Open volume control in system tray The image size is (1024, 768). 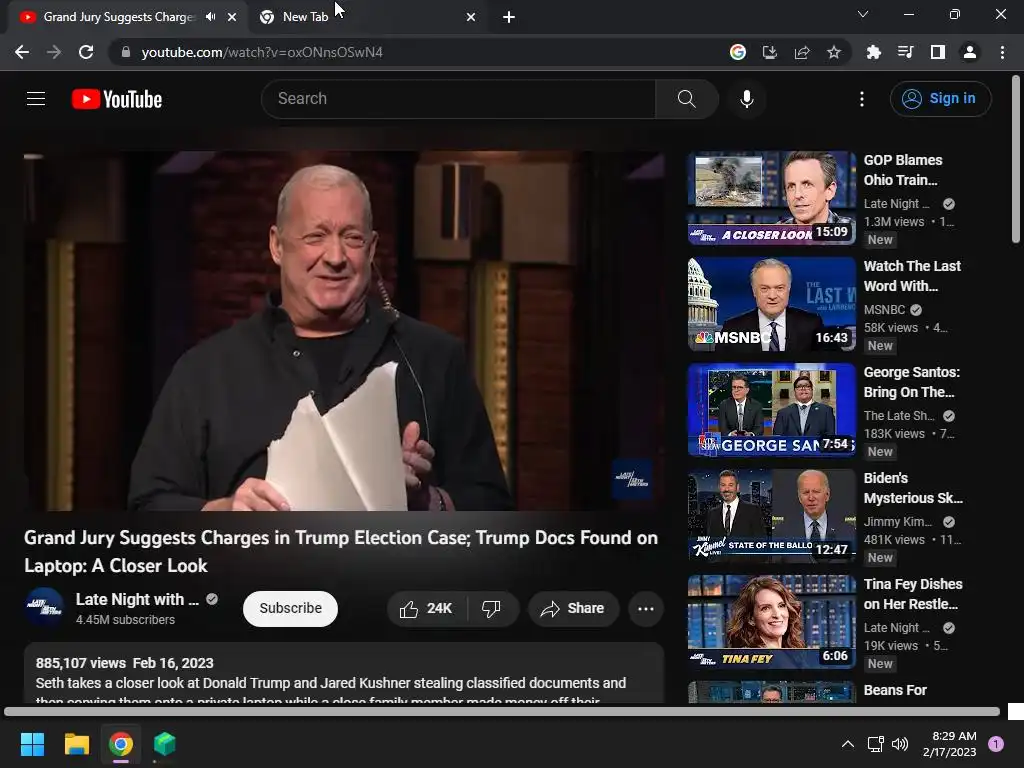click(x=900, y=744)
